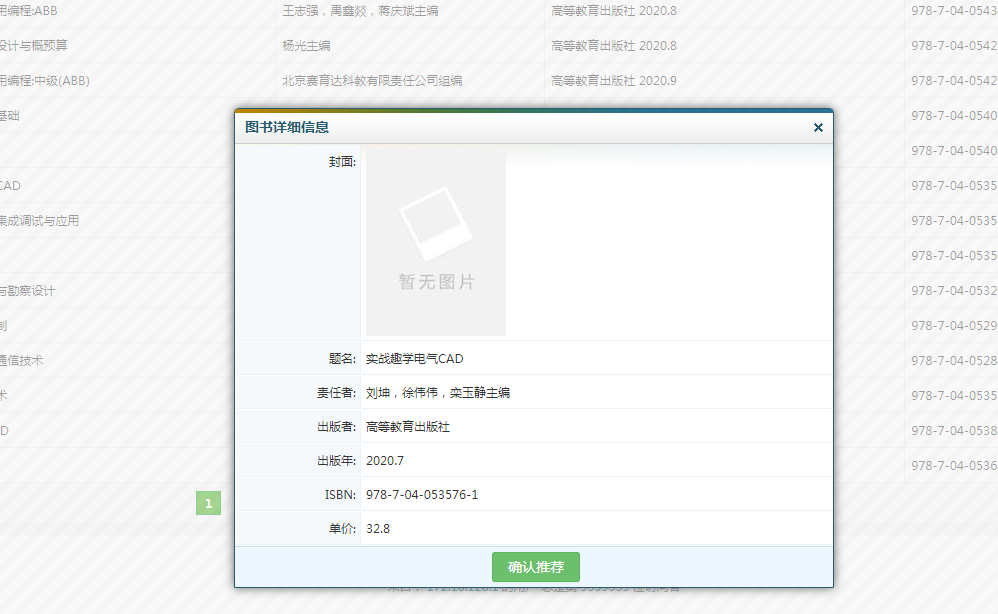Click the author cell 王志强，禹鑫燚，蒋庆斌主编
Screen dimensions: 998x614
pos(360,10)
